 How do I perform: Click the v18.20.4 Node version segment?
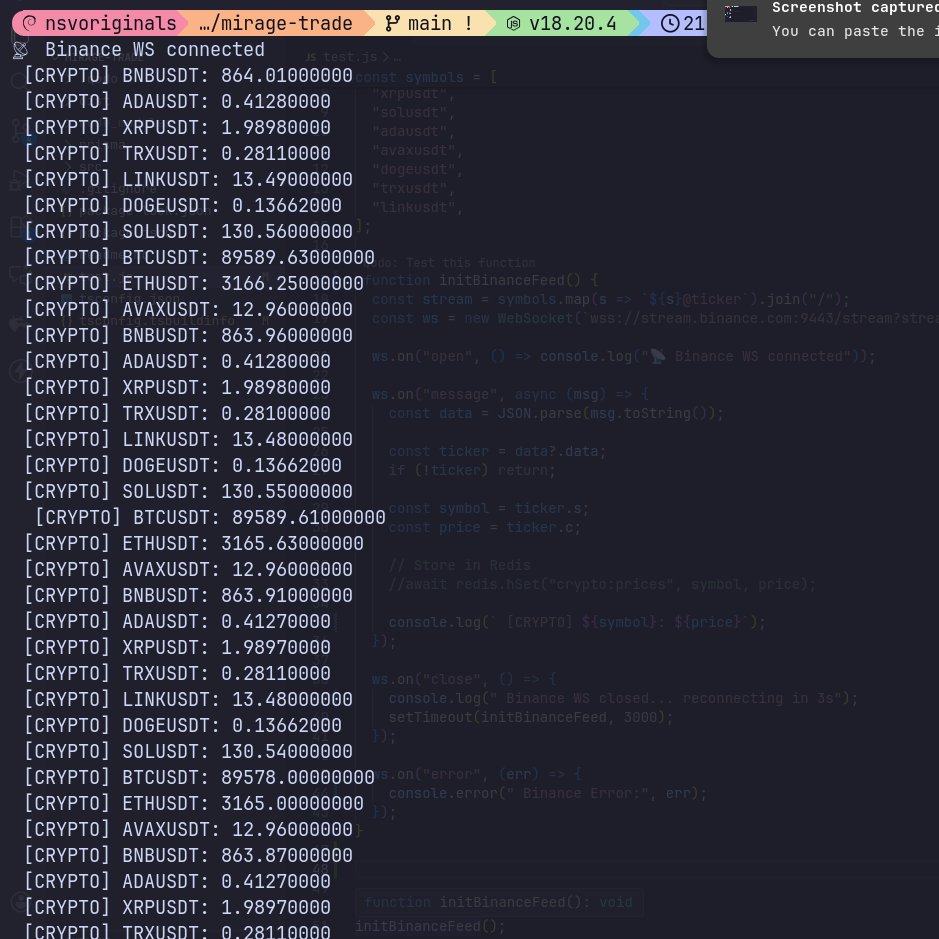(562, 23)
